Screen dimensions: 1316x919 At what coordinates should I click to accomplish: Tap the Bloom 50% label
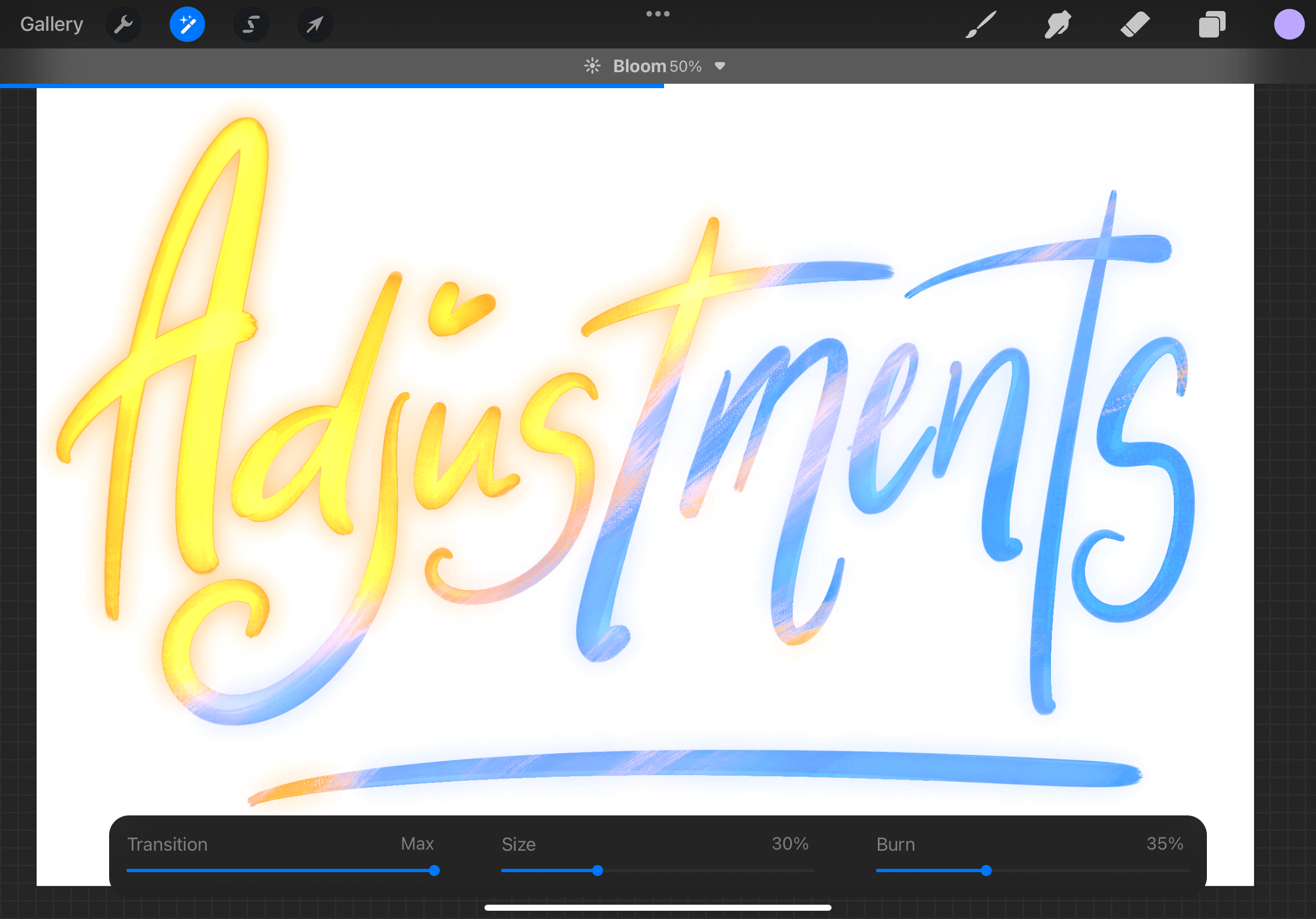(x=657, y=67)
